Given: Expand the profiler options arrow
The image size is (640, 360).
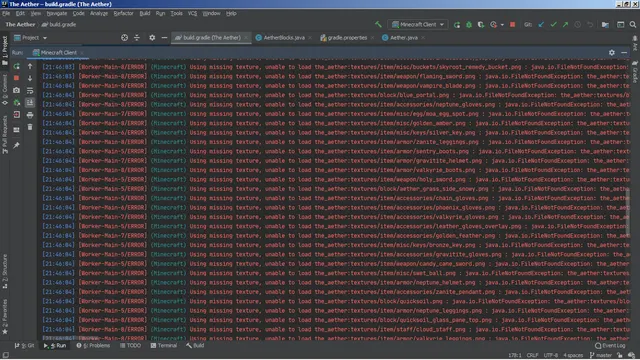Looking at the screenshot, I should coord(502,25).
